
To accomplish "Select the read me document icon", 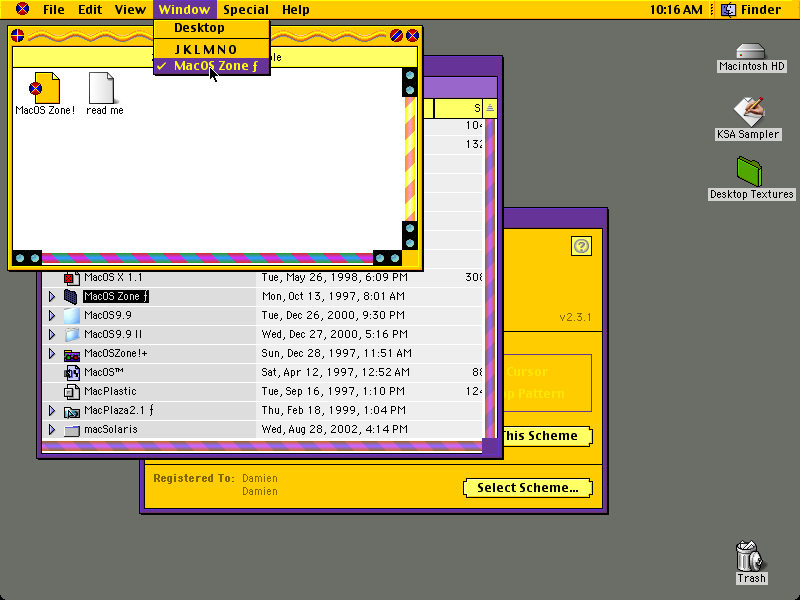I will (x=101, y=88).
